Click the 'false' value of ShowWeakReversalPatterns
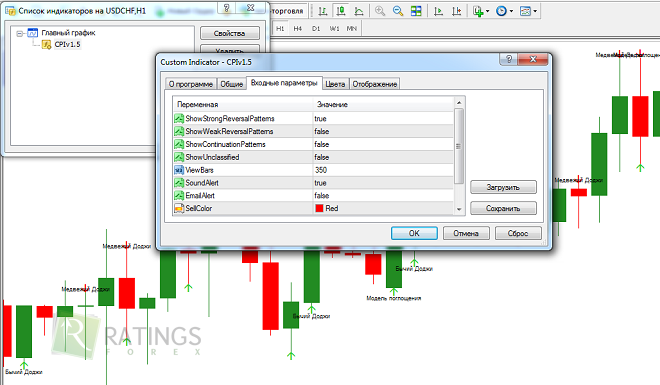 [x=322, y=131]
